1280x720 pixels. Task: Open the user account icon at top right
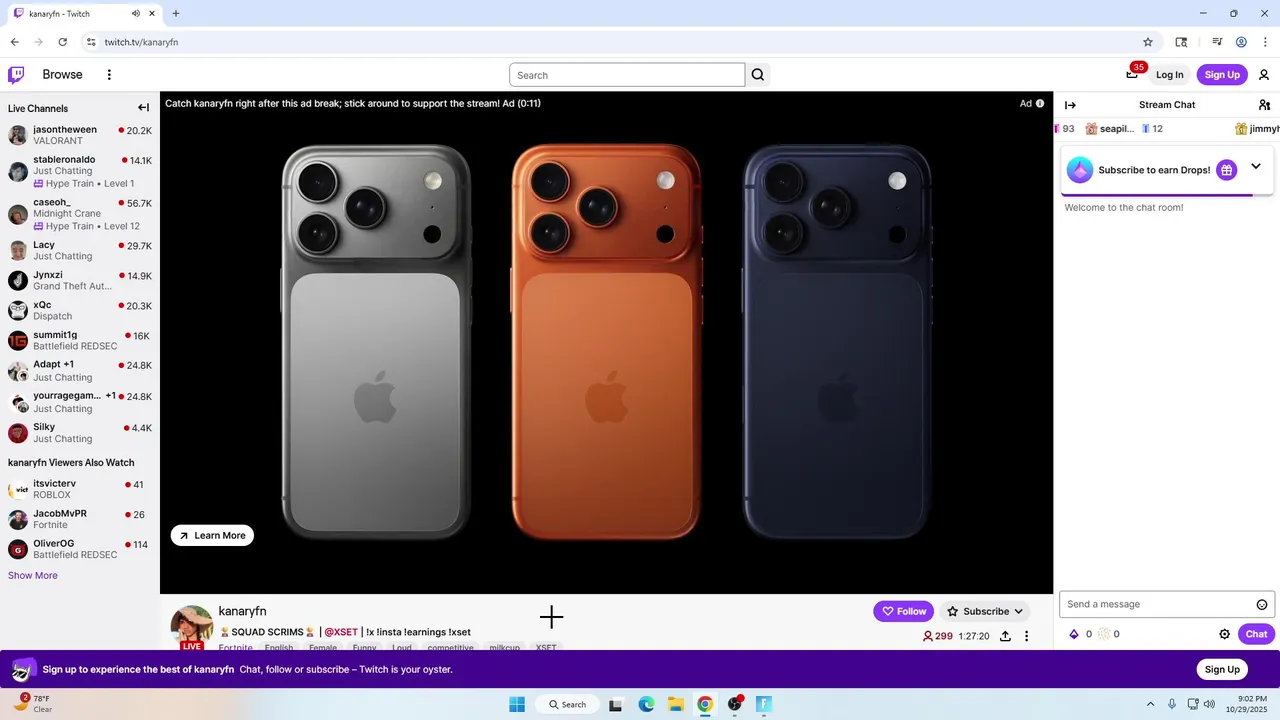[x=1264, y=75]
